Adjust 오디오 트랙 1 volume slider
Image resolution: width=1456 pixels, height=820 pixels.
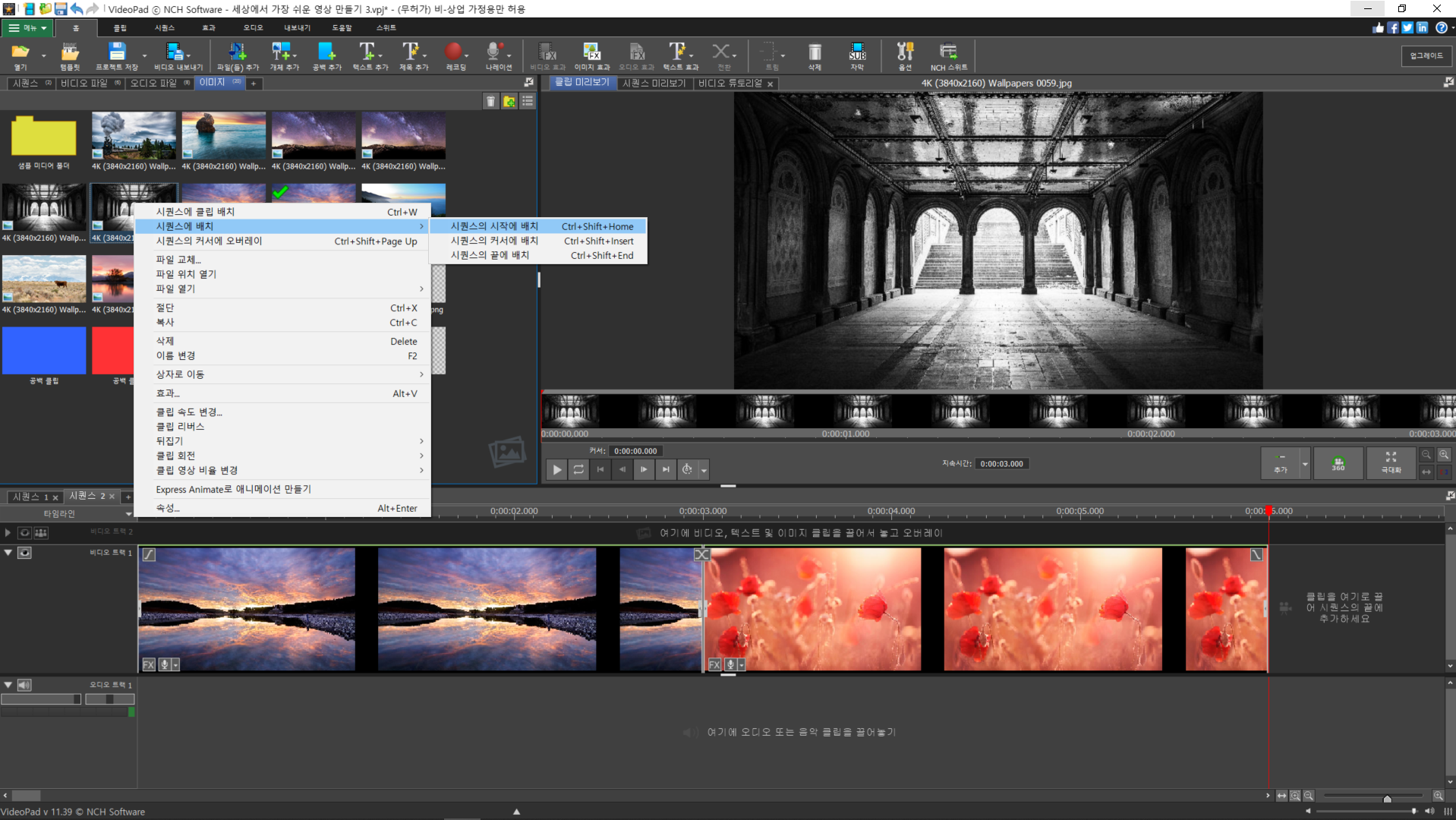(41, 699)
